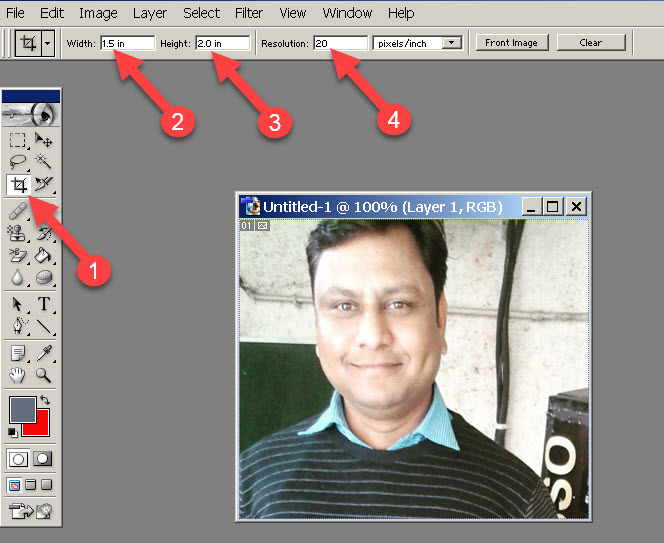Viewport: 664px width, 543px height.
Task: Pick the Line tool
Action: [x=43, y=326]
